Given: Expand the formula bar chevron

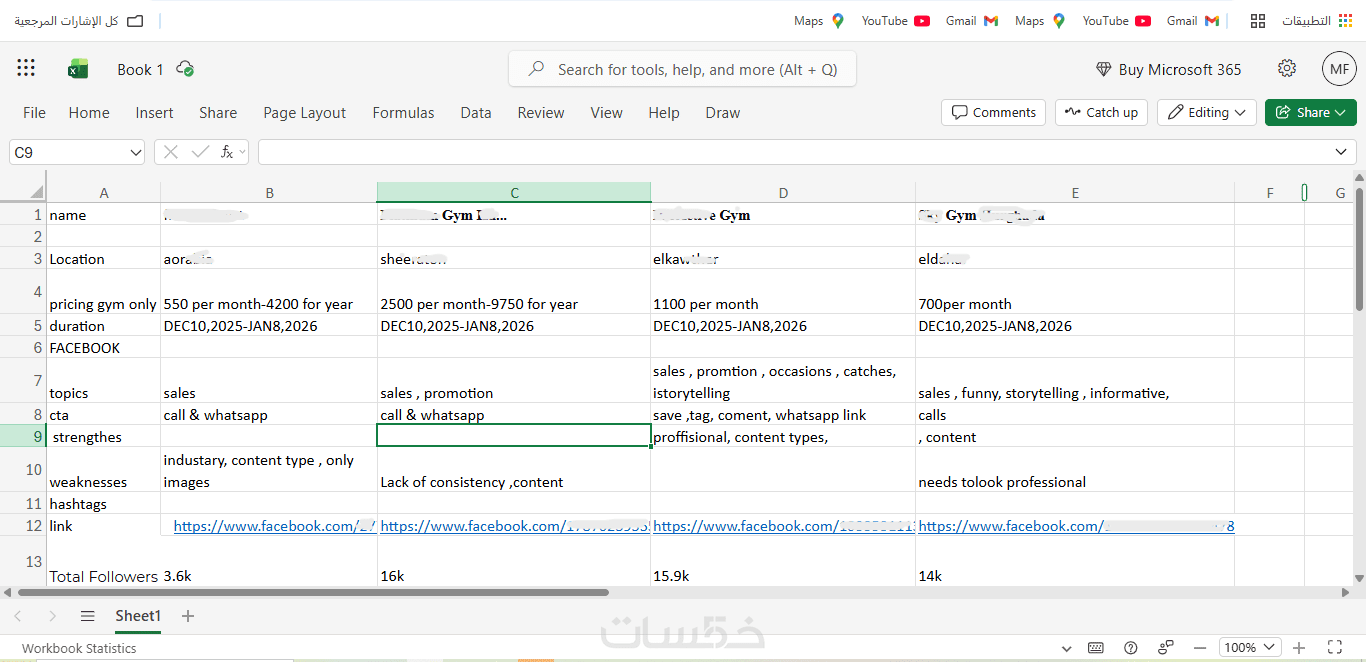Looking at the screenshot, I should coord(1341,152).
